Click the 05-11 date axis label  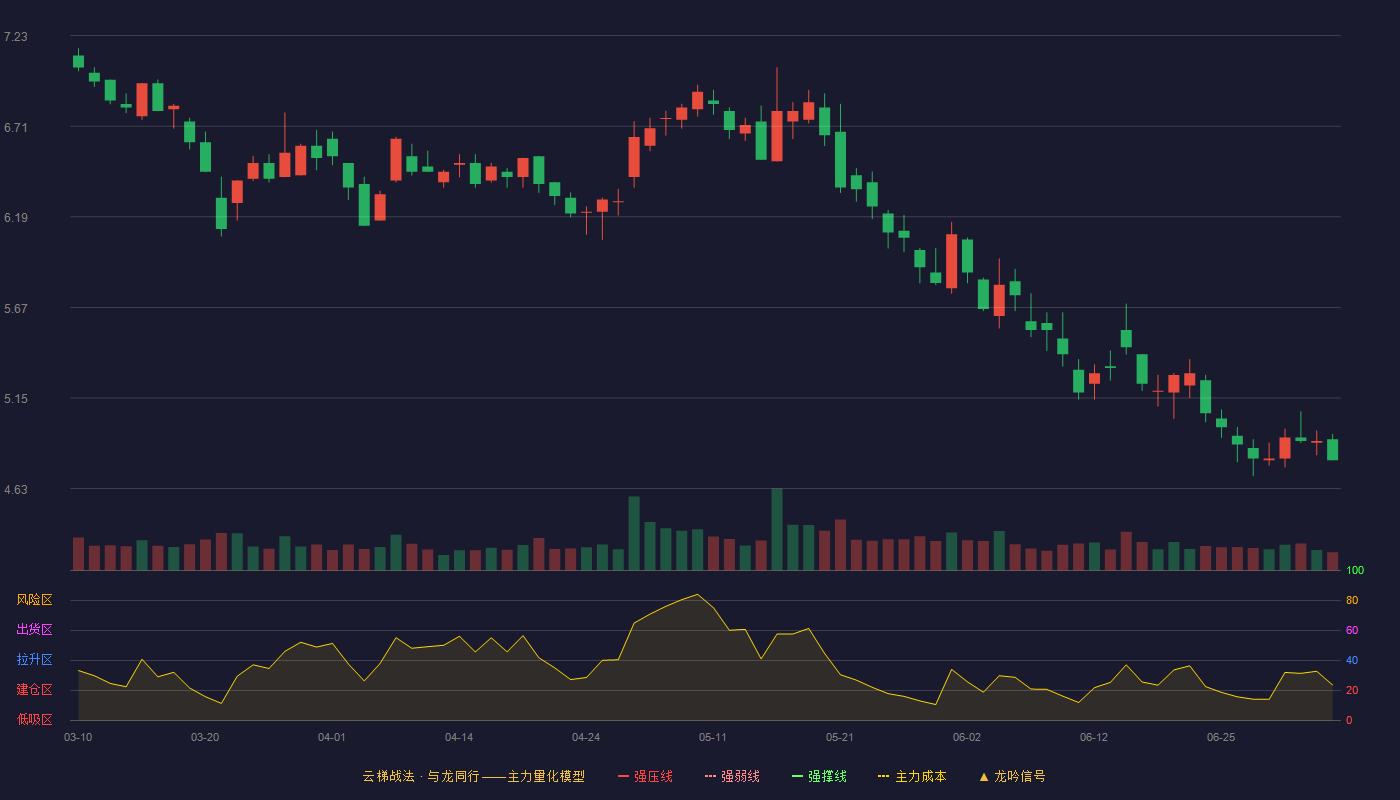[x=713, y=737]
